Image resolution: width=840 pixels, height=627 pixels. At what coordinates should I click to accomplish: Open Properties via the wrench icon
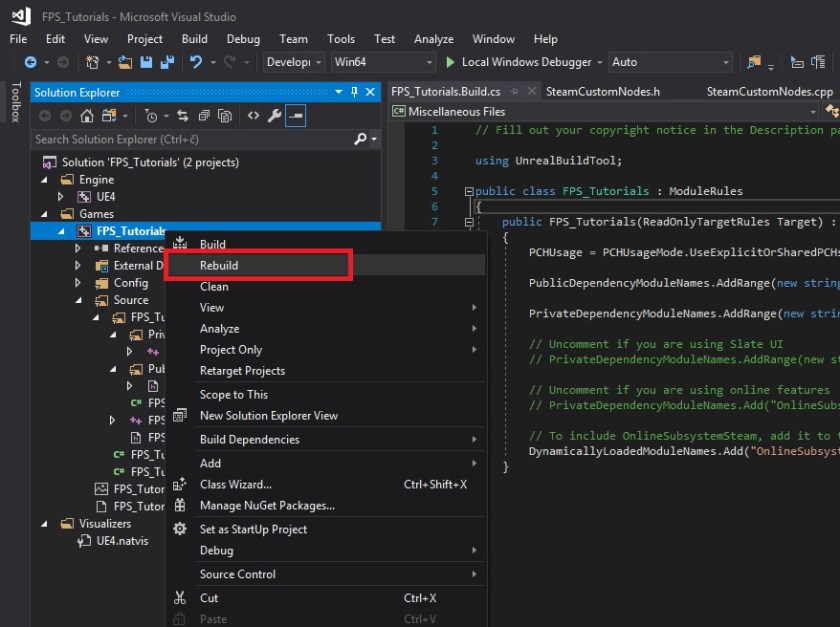click(274, 113)
